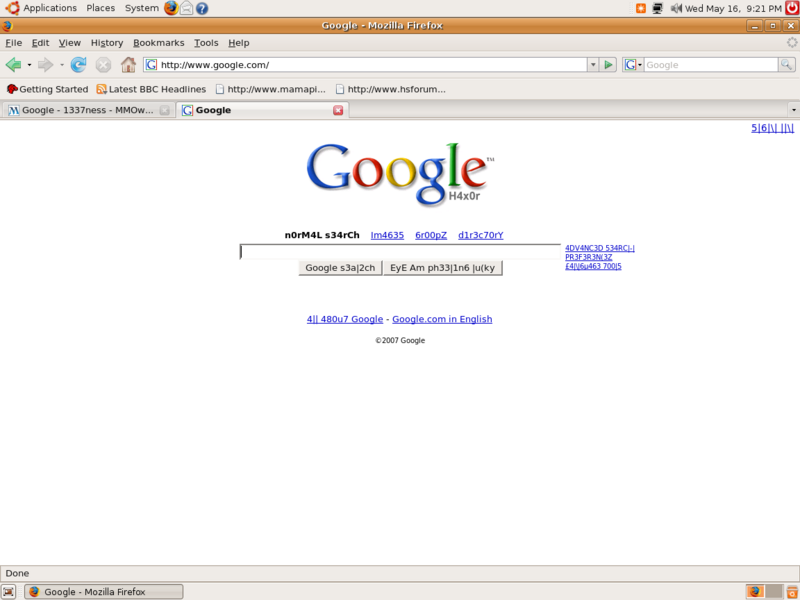Open the £4|\|6u463 700|5 link
Viewport: 800px width, 600px height.
[593, 266]
